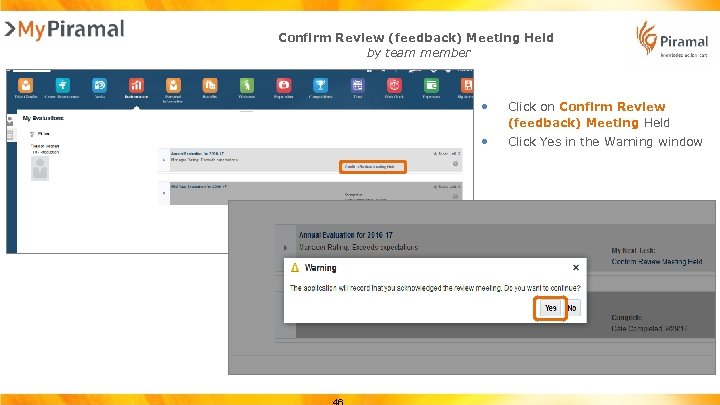
Task: Select the Performance bar-chart icon
Action: [136, 85]
